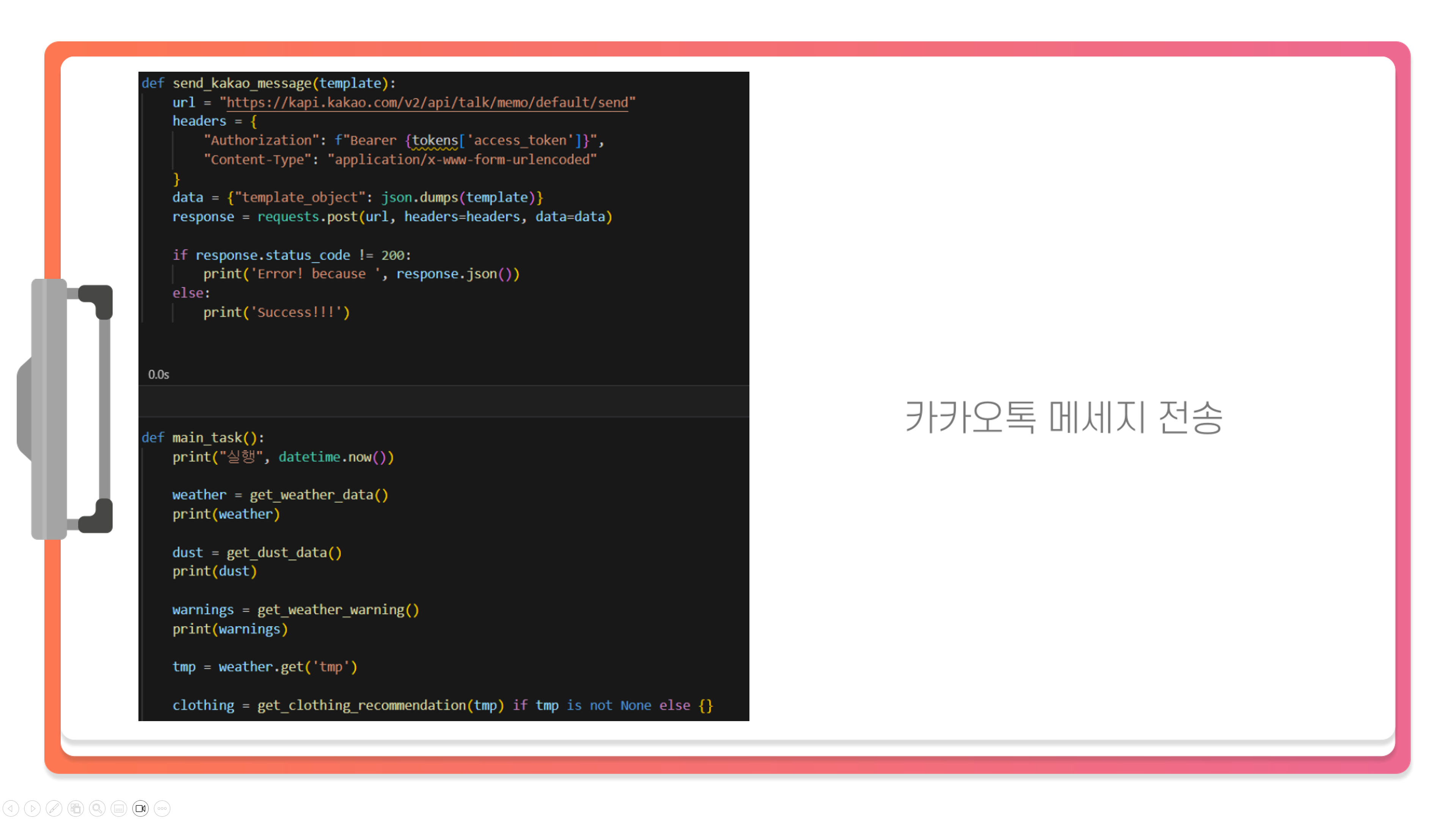Open more slideshow options menu
Screen dimensions: 1456x819
(x=162, y=808)
